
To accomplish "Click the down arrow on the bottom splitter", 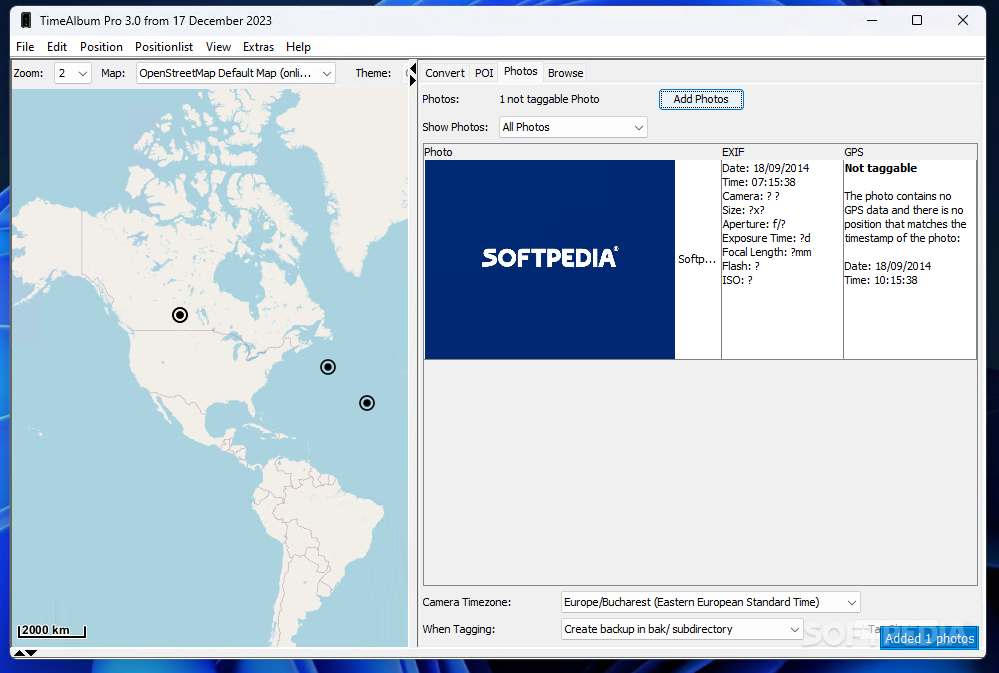I will (31, 653).
